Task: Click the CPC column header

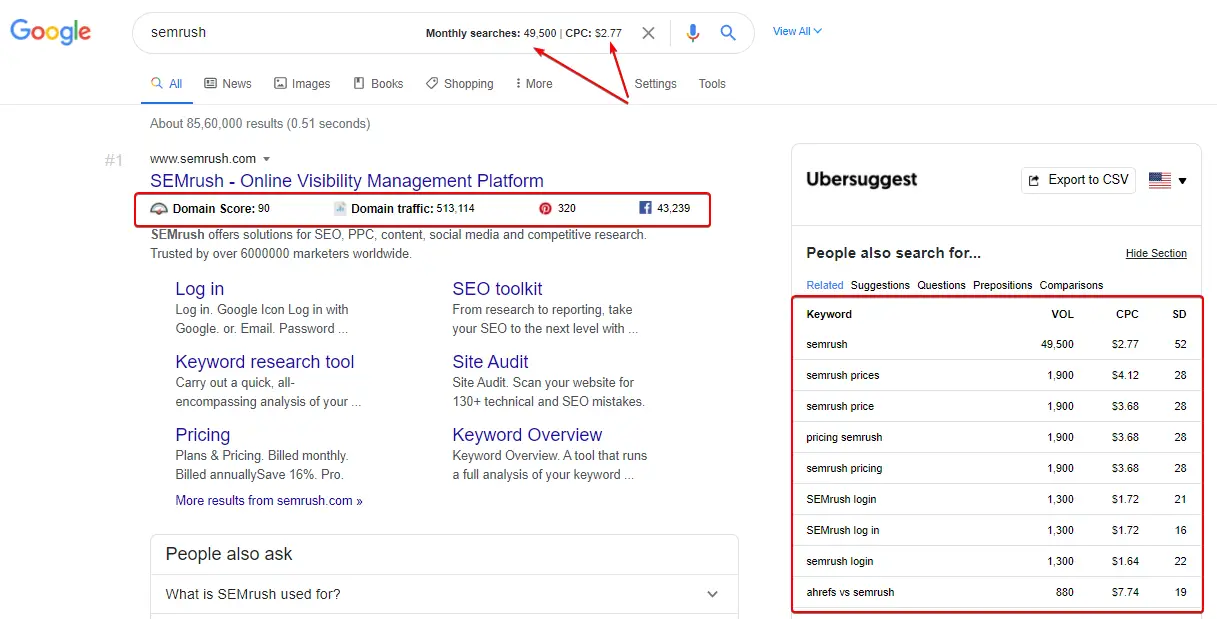Action: 1127,314
